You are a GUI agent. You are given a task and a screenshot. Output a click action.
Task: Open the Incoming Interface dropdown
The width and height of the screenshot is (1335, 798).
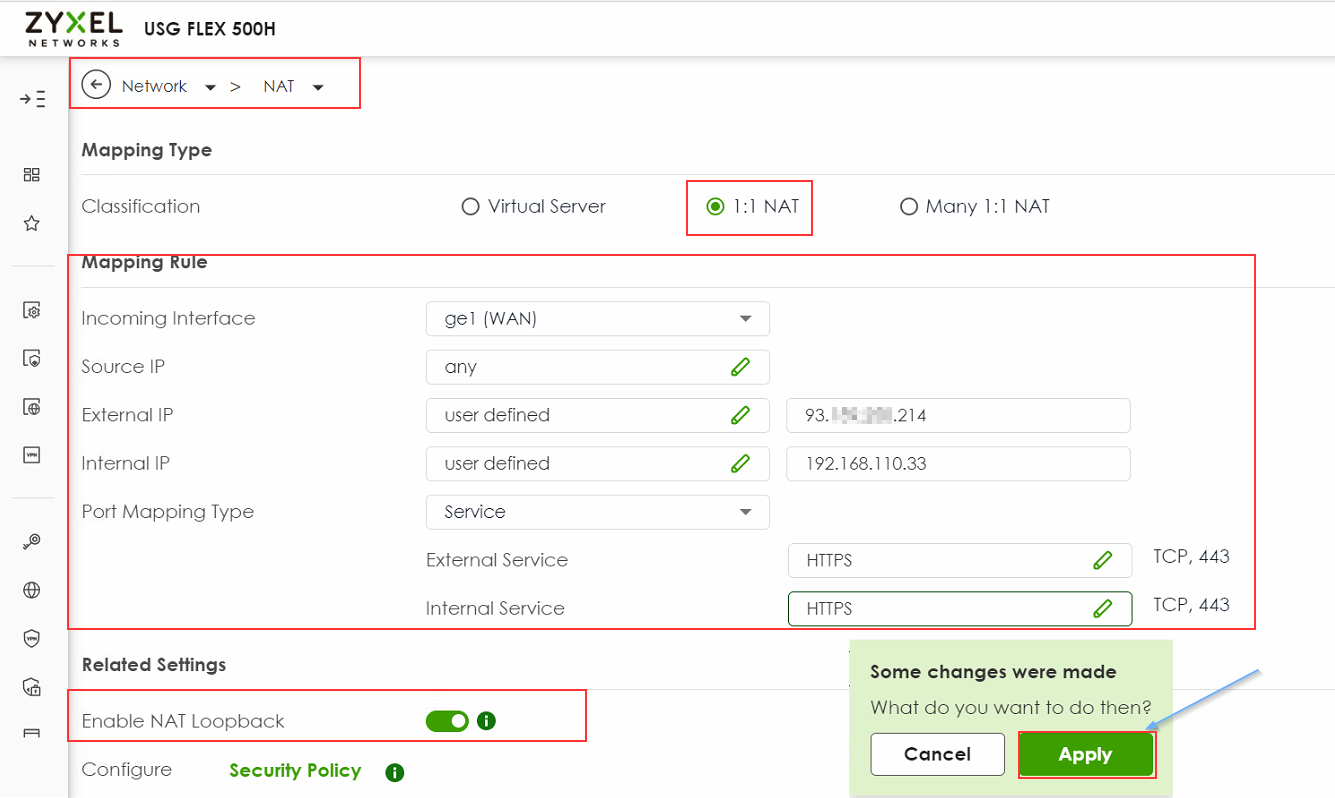(x=597, y=319)
